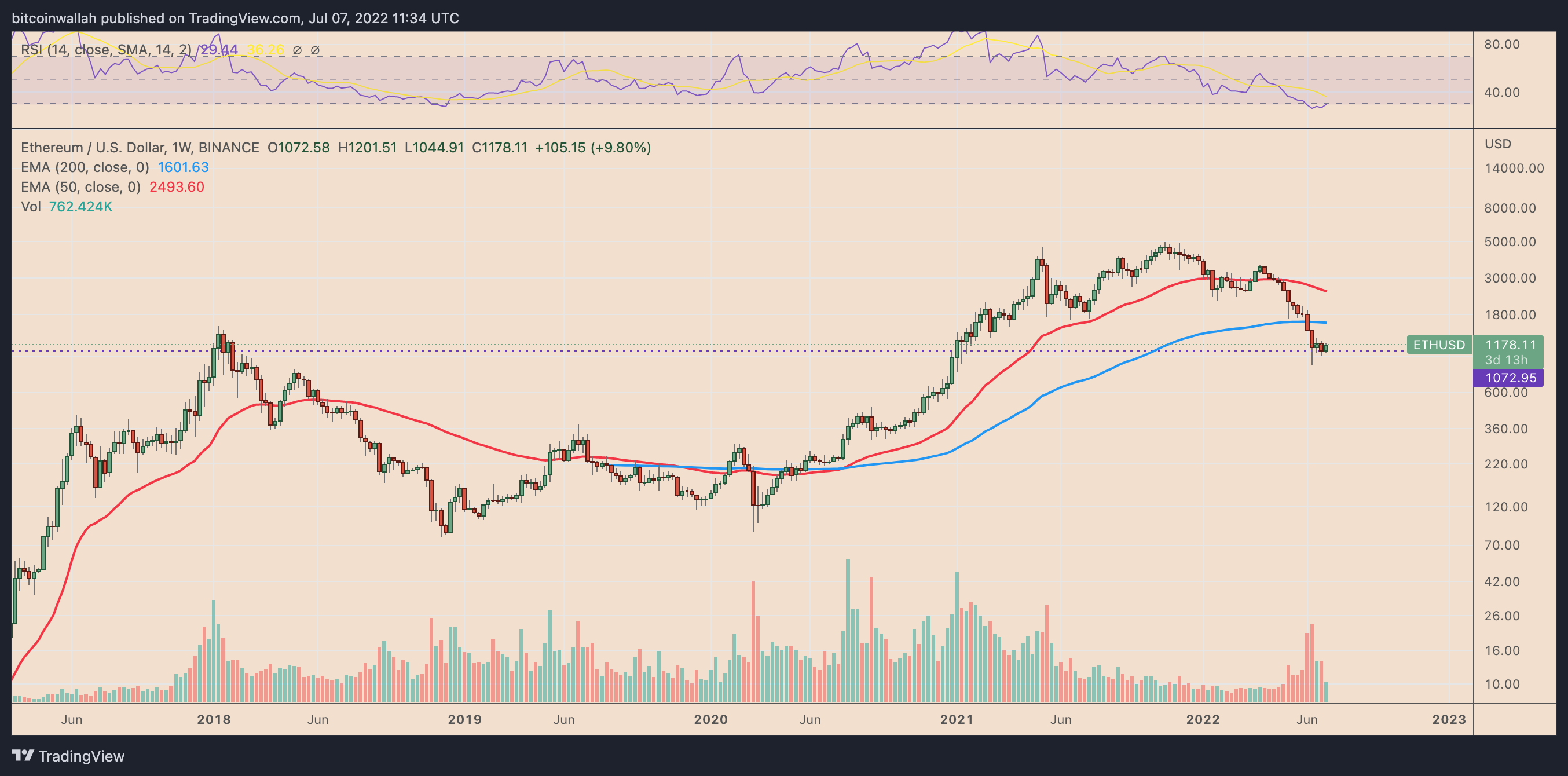Select the EMA 50 indicator legend

point(80,187)
